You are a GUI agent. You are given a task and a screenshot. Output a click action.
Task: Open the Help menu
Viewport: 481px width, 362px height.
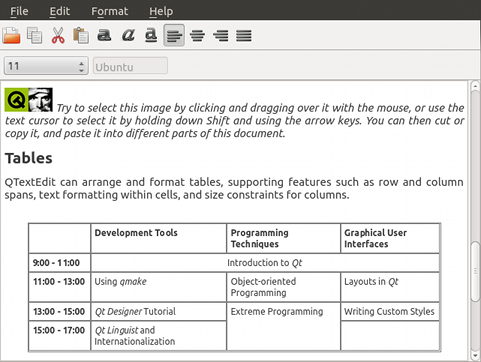[161, 11]
